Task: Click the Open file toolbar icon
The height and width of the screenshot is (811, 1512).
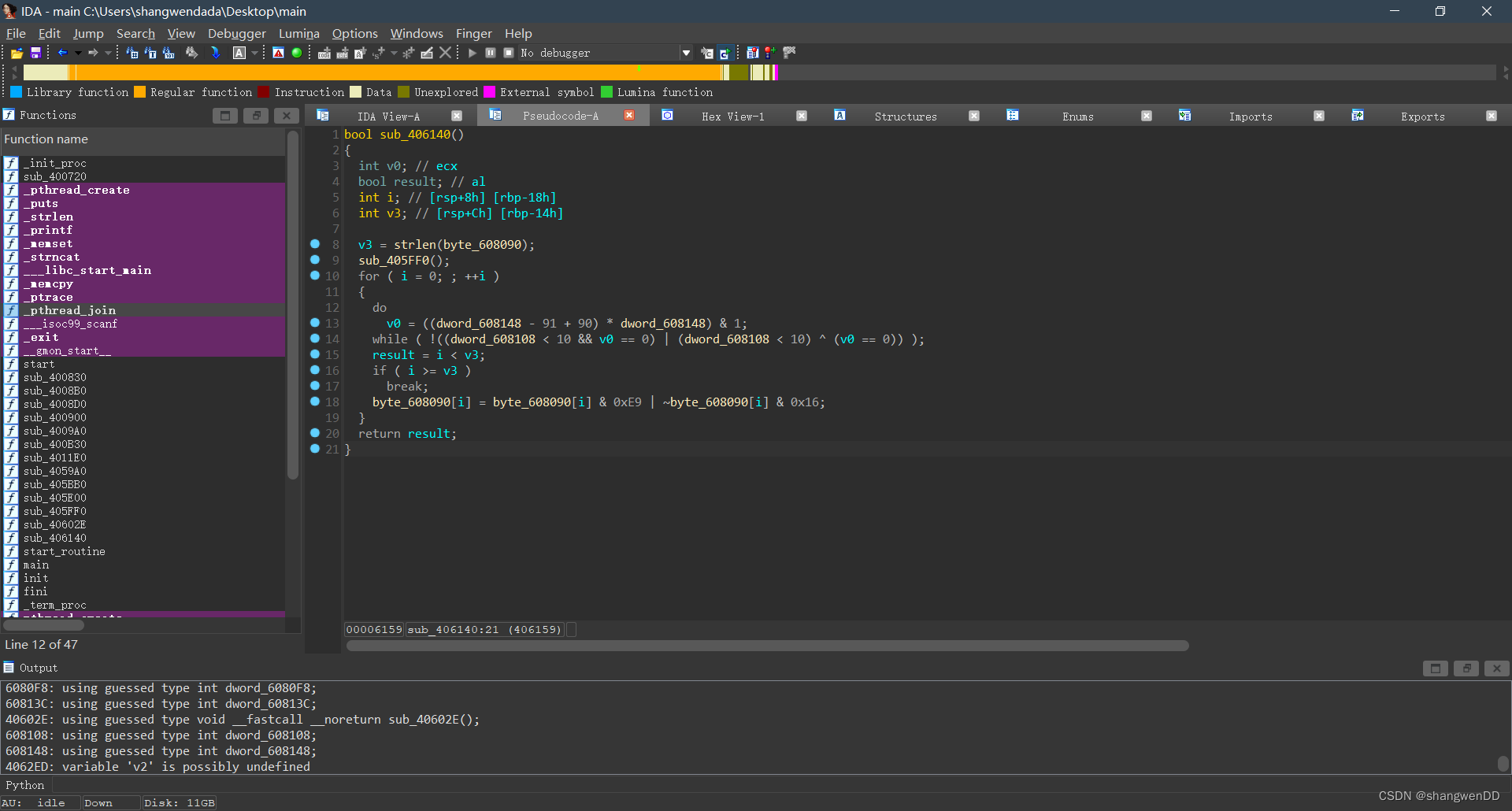Action: click(x=17, y=53)
